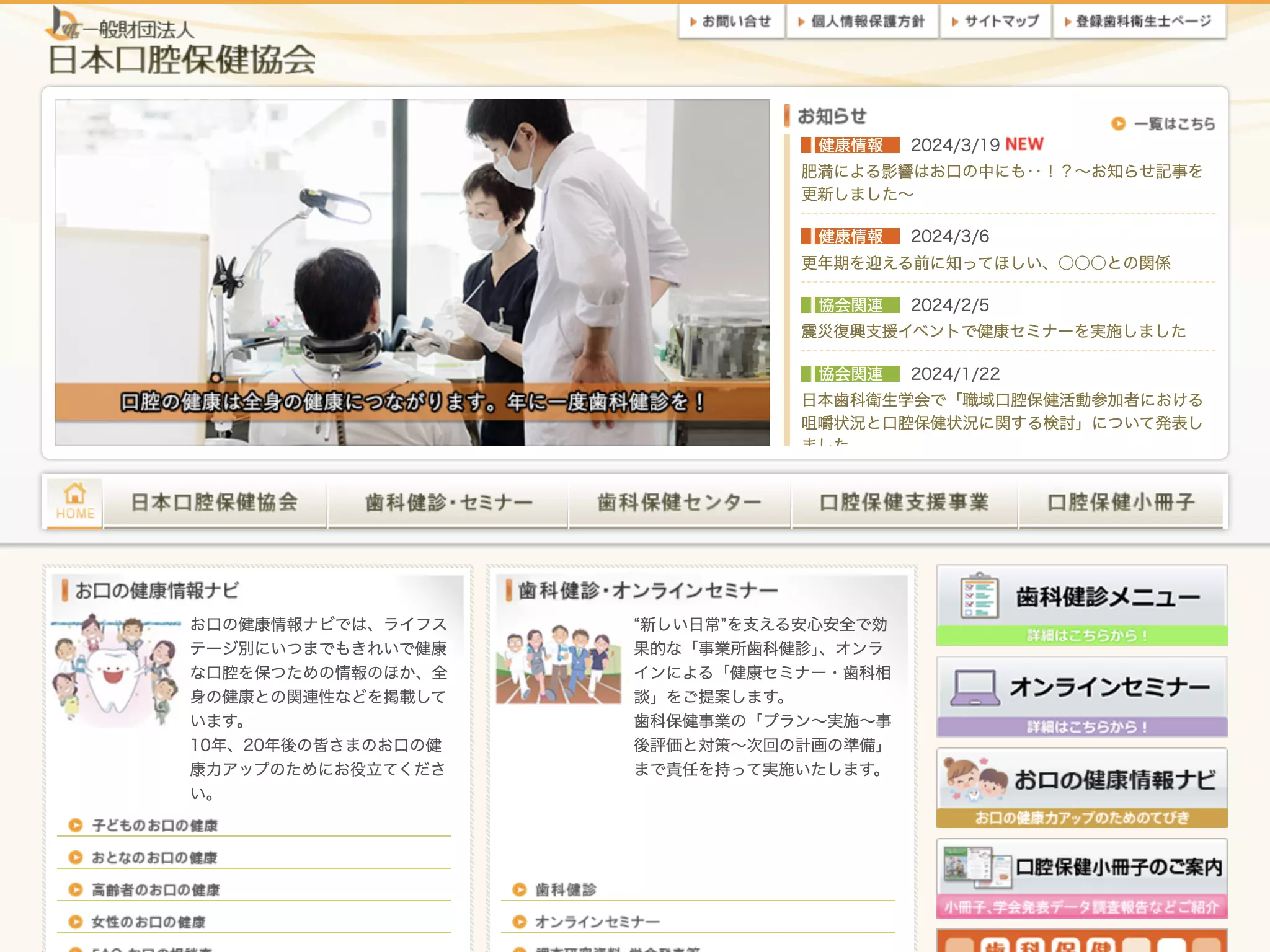
Task: Click children faces icon on お口の健康情報ナビ banner
Action: tap(975, 778)
